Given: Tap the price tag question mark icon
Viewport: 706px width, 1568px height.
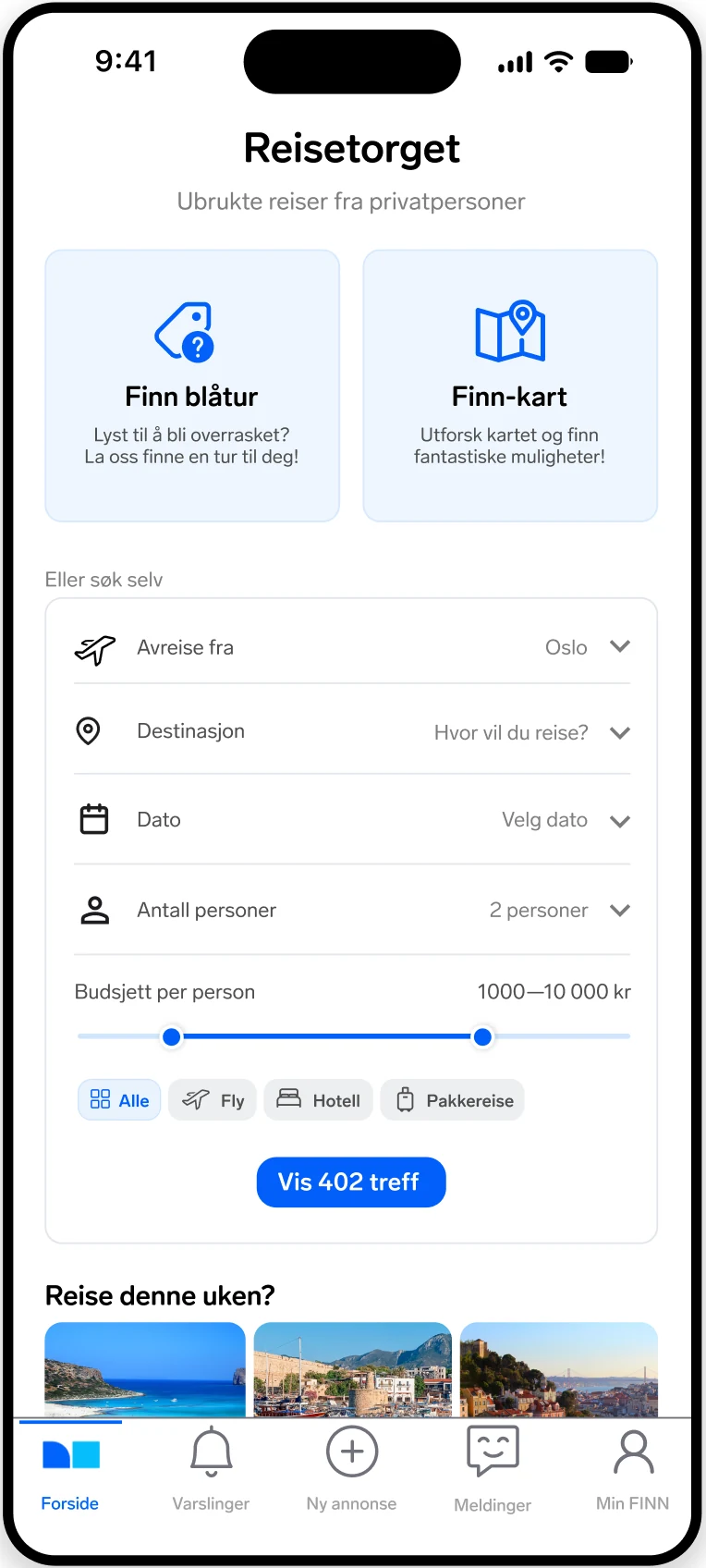Looking at the screenshot, I should [184, 331].
